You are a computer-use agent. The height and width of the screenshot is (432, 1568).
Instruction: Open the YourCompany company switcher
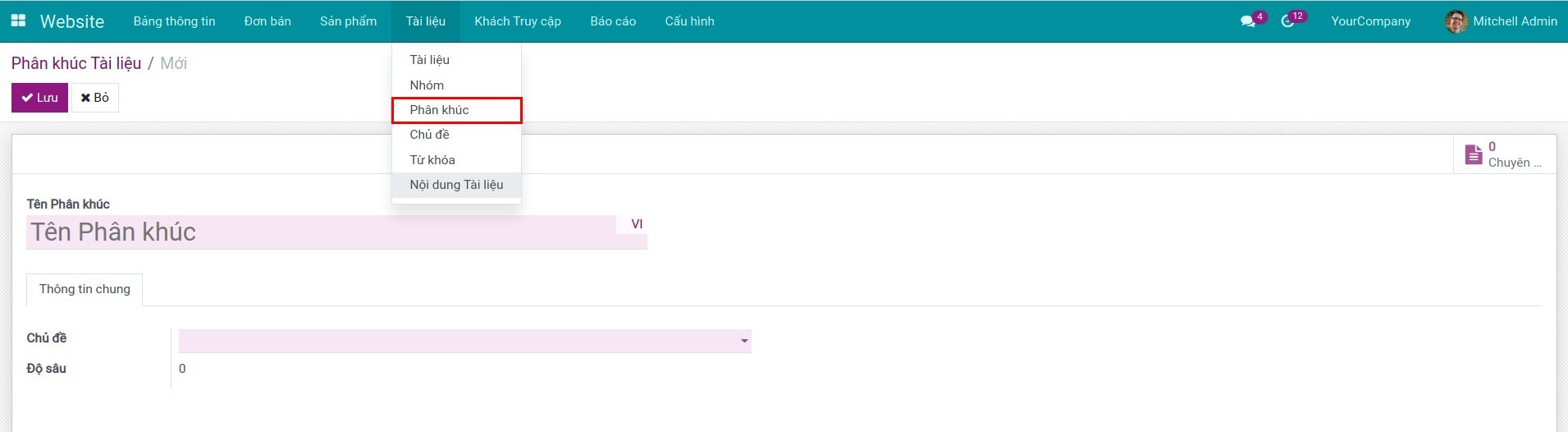click(1370, 21)
